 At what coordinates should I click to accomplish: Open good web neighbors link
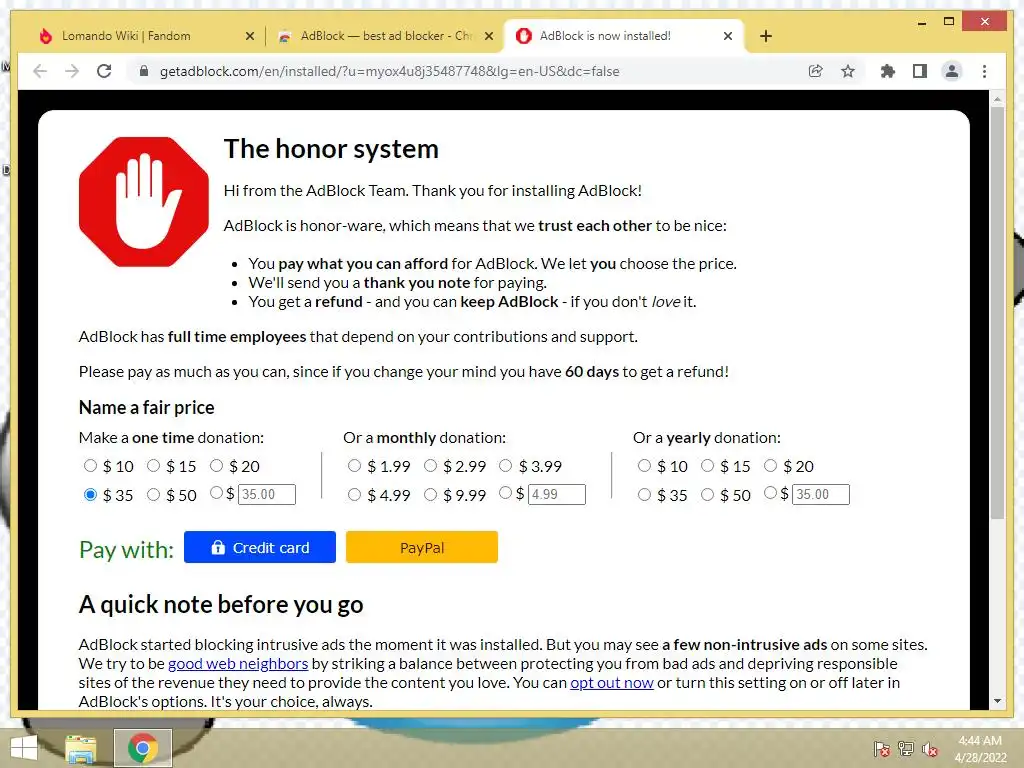[x=238, y=664]
